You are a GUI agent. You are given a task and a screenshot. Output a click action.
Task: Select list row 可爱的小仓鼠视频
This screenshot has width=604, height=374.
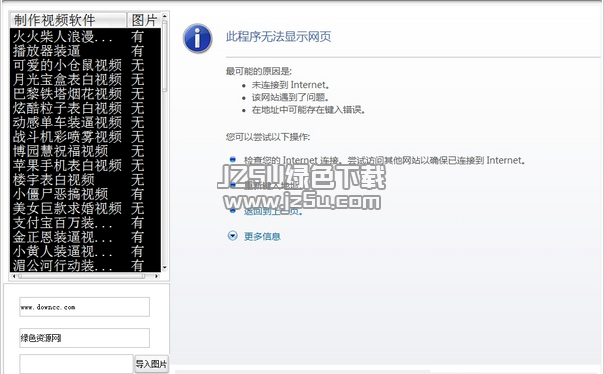tap(85, 65)
